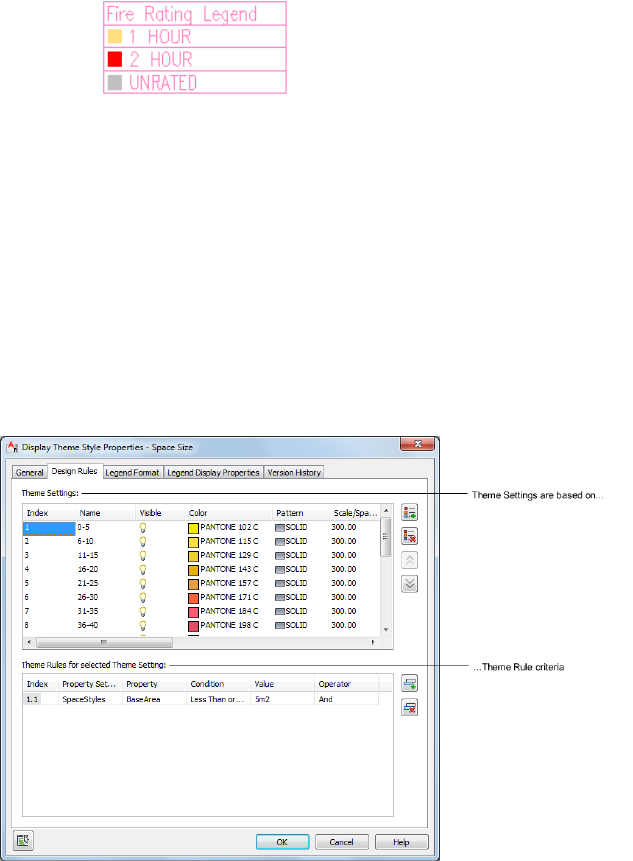Click SOLID pattern in row 26-30

[x=291, y=597]
